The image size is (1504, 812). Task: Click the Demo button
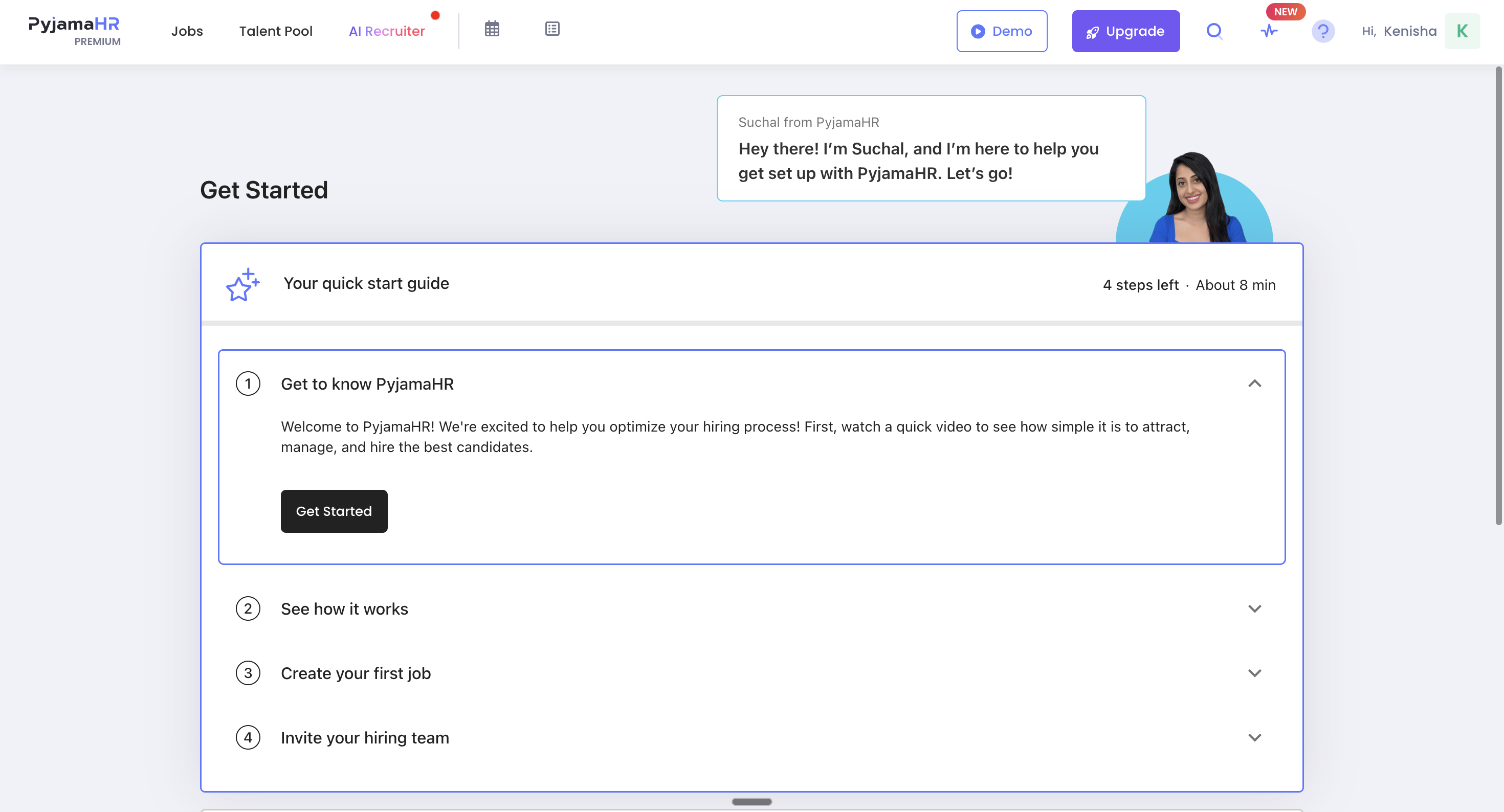[x=1001, y=31]
